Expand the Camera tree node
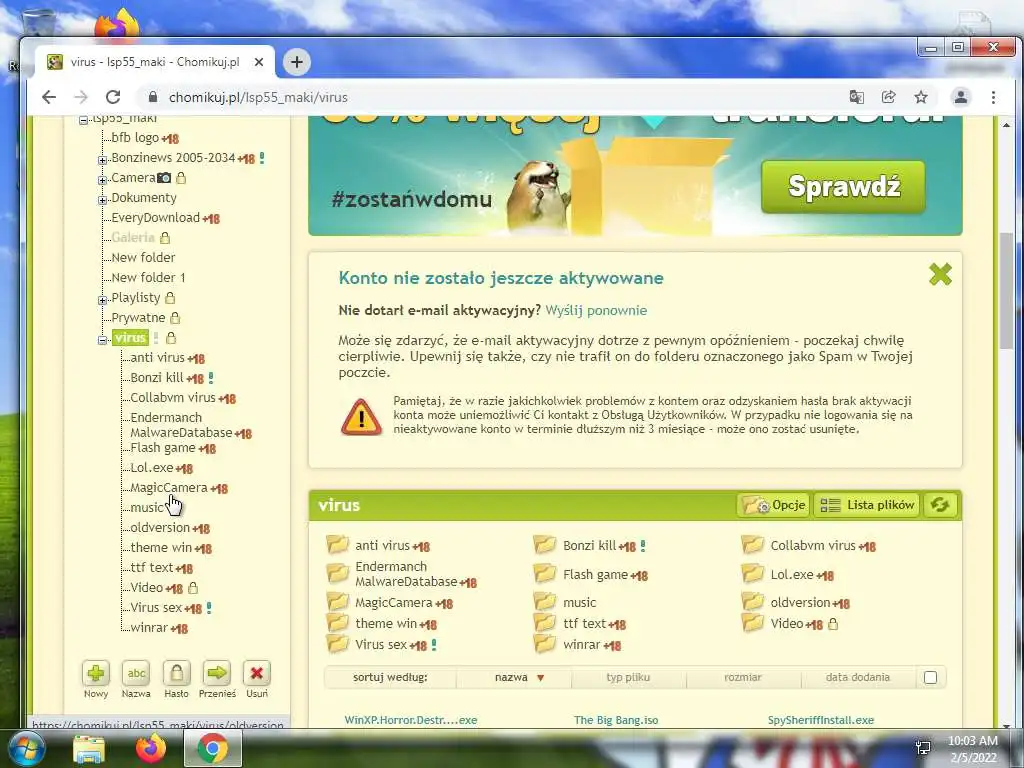The image size is (1024, 768). pos(103,180)
